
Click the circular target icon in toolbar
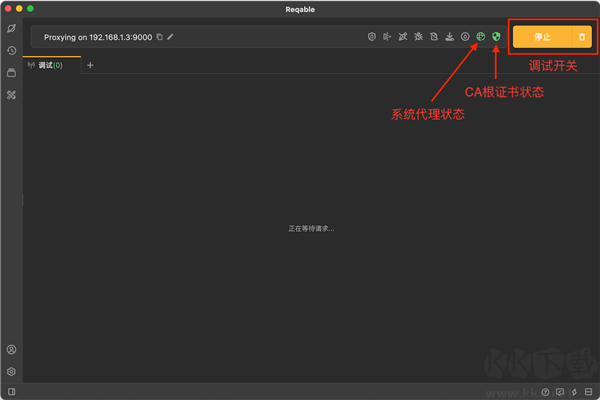[x=465, y=37]
